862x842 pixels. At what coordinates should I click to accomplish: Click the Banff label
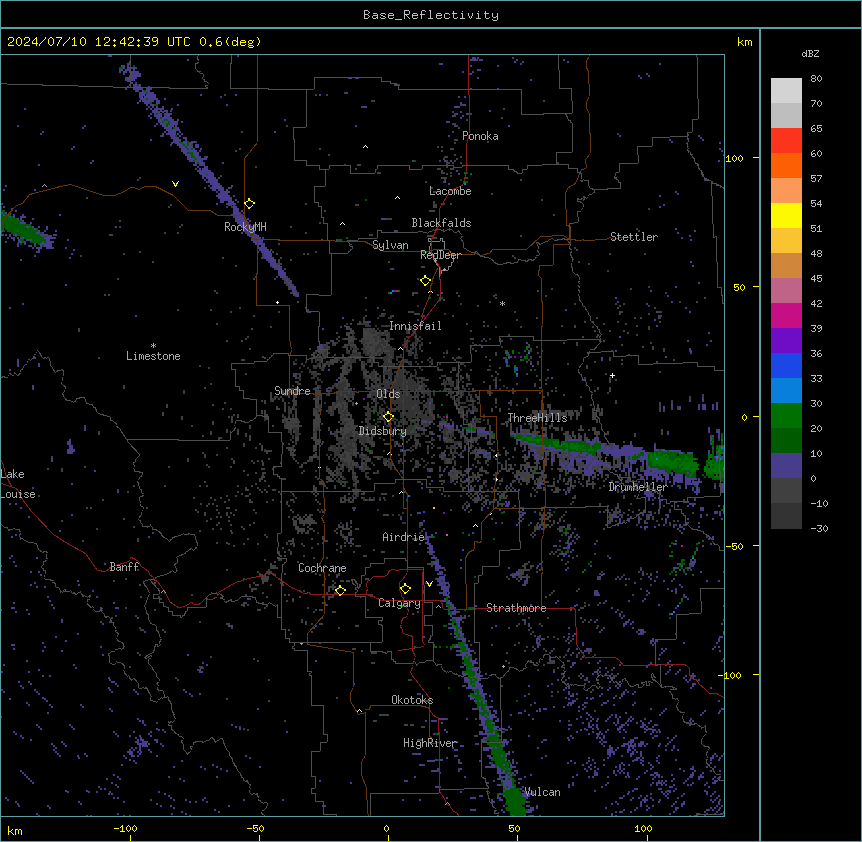(124, 567)
